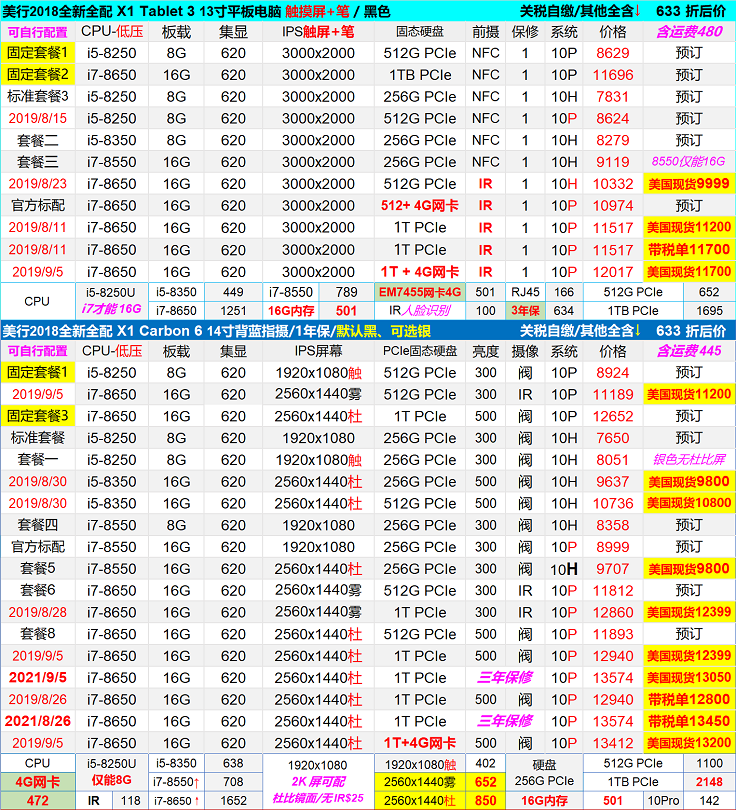Select price 8924
This screenshot has width=736, height=810.
pyautogui.click(x=613, y=372)
